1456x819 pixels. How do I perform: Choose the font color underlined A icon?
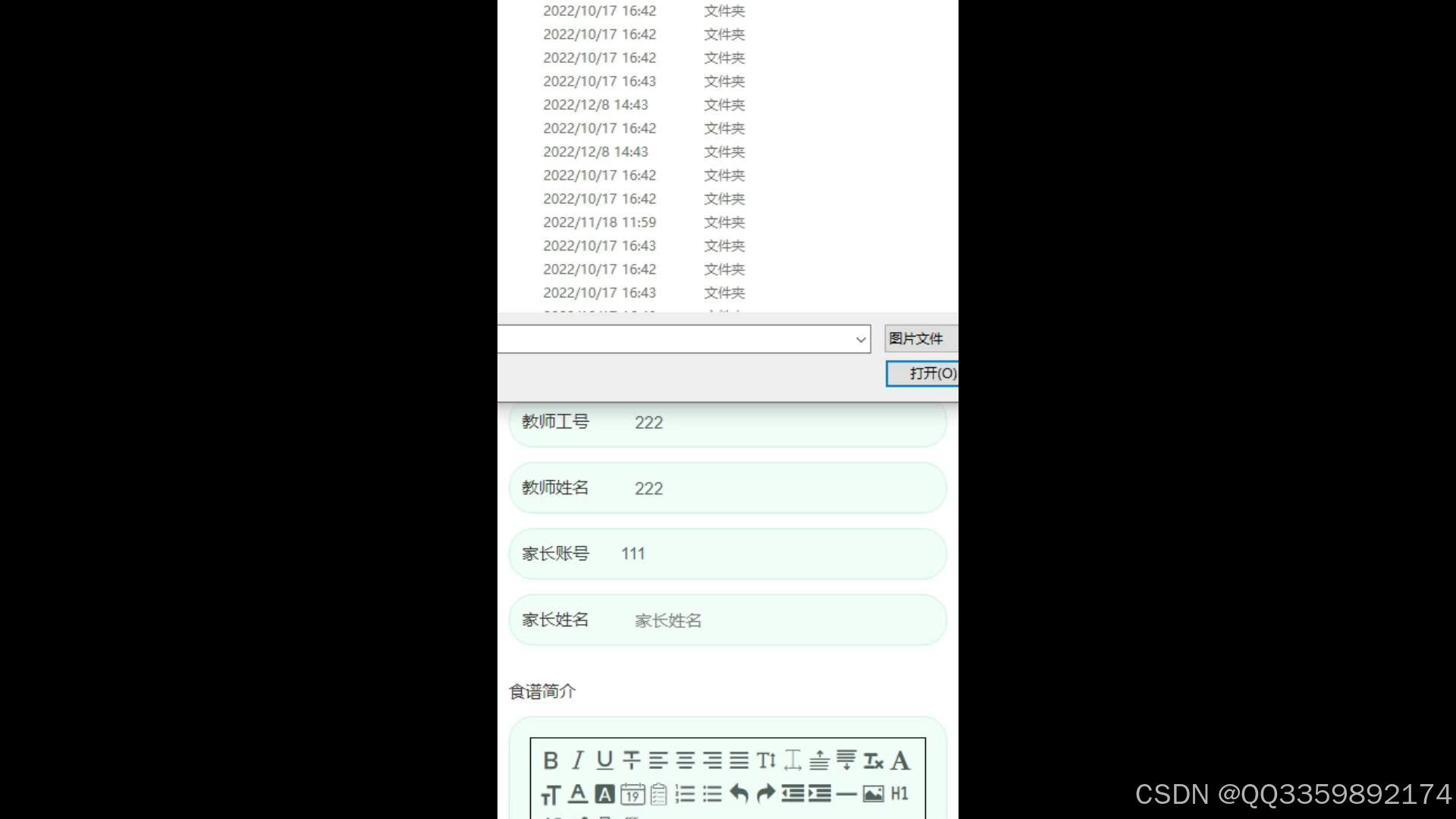[x=578, y=794]
